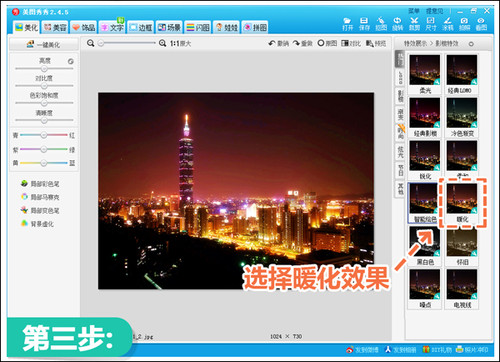Open the 尺寸 resize tool
This screenshot has width=500, height=362.
point(431,24)
